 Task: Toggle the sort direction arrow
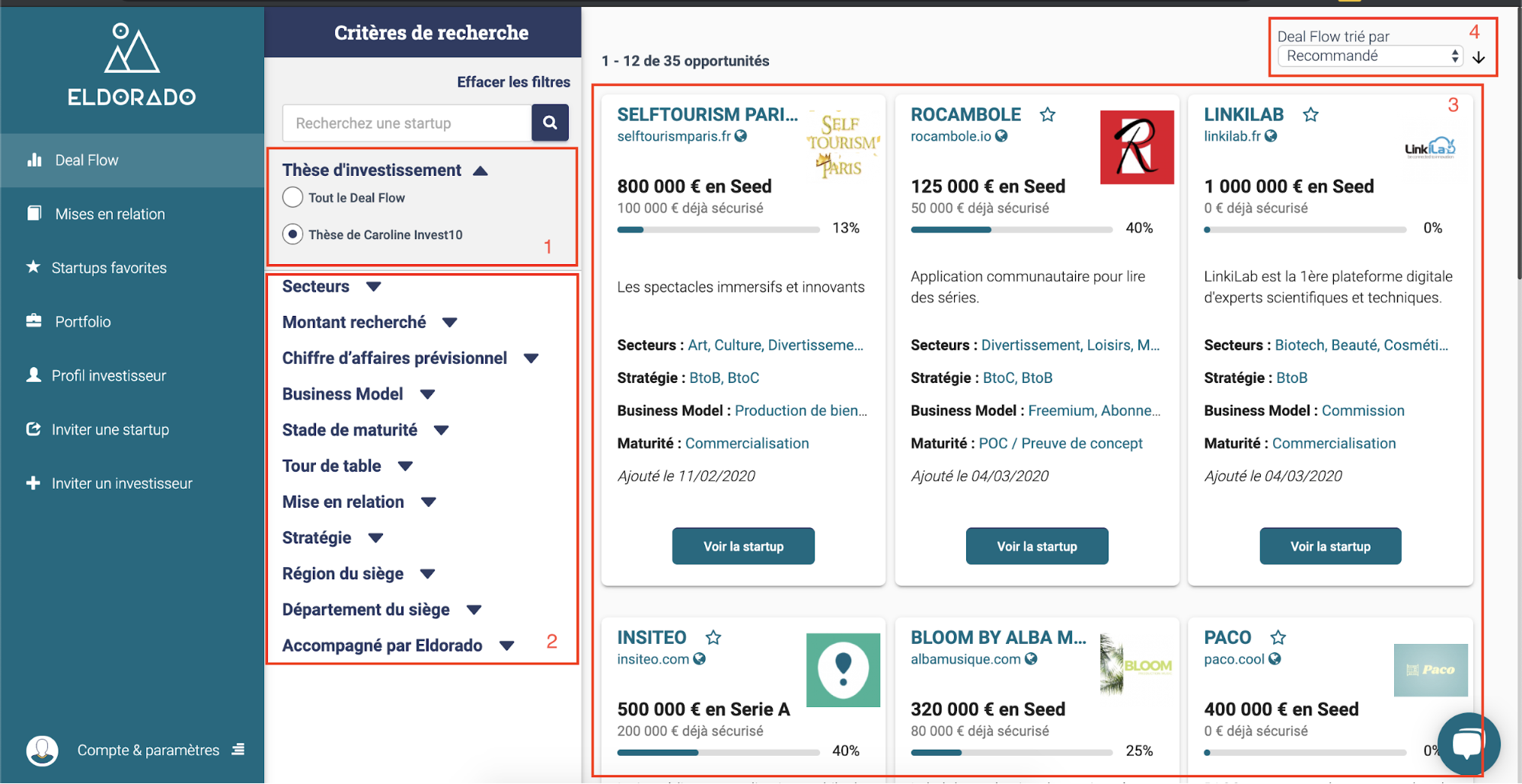tap(1479, 57)
